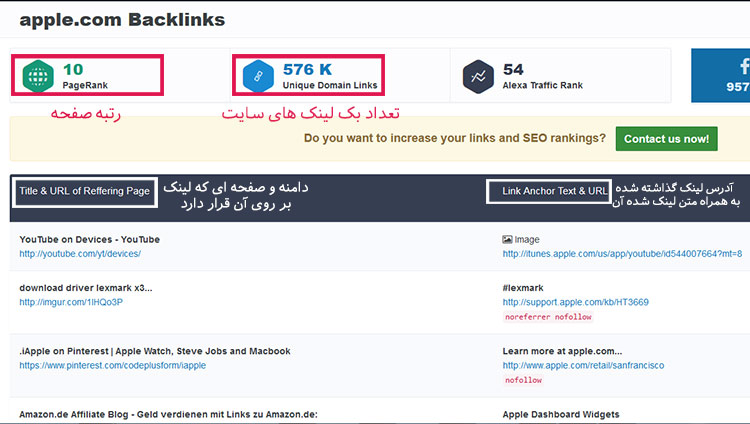This screenshot has width=750, height=424.
Task: Click the Image anchor text label
Action: click(527, 239)
